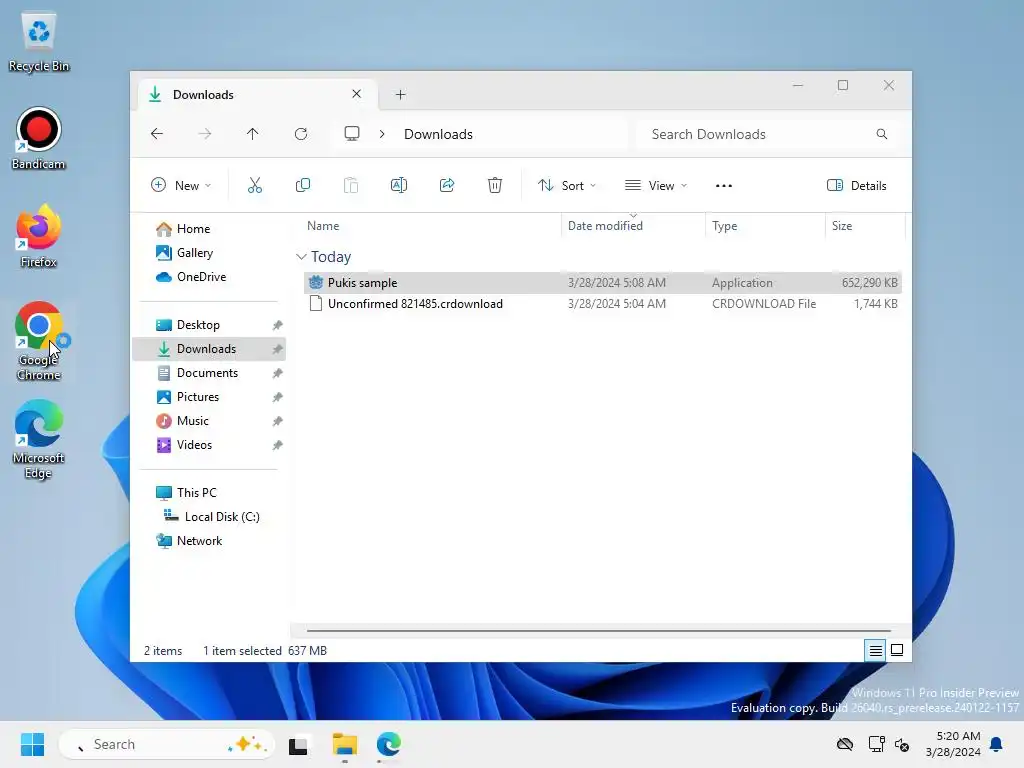This screenshot has height=768, width=1024.
Task: Open Microsoft Edge from the taskbar
Action: click(389, 744)
